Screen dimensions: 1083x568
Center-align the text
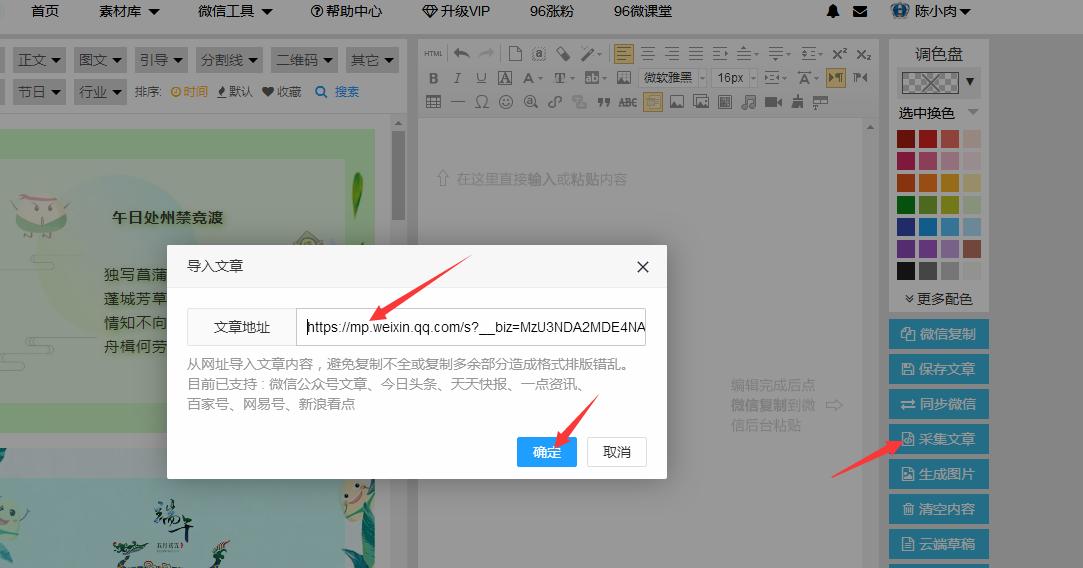[648, 53]
